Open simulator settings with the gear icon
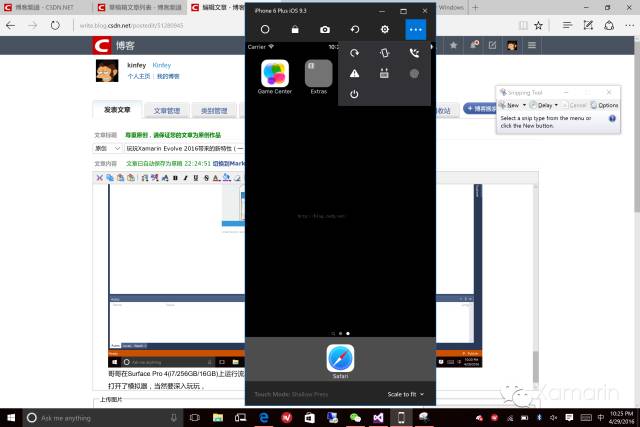The width and height of the screenshot is (640, 427). [x=384, y=29]
